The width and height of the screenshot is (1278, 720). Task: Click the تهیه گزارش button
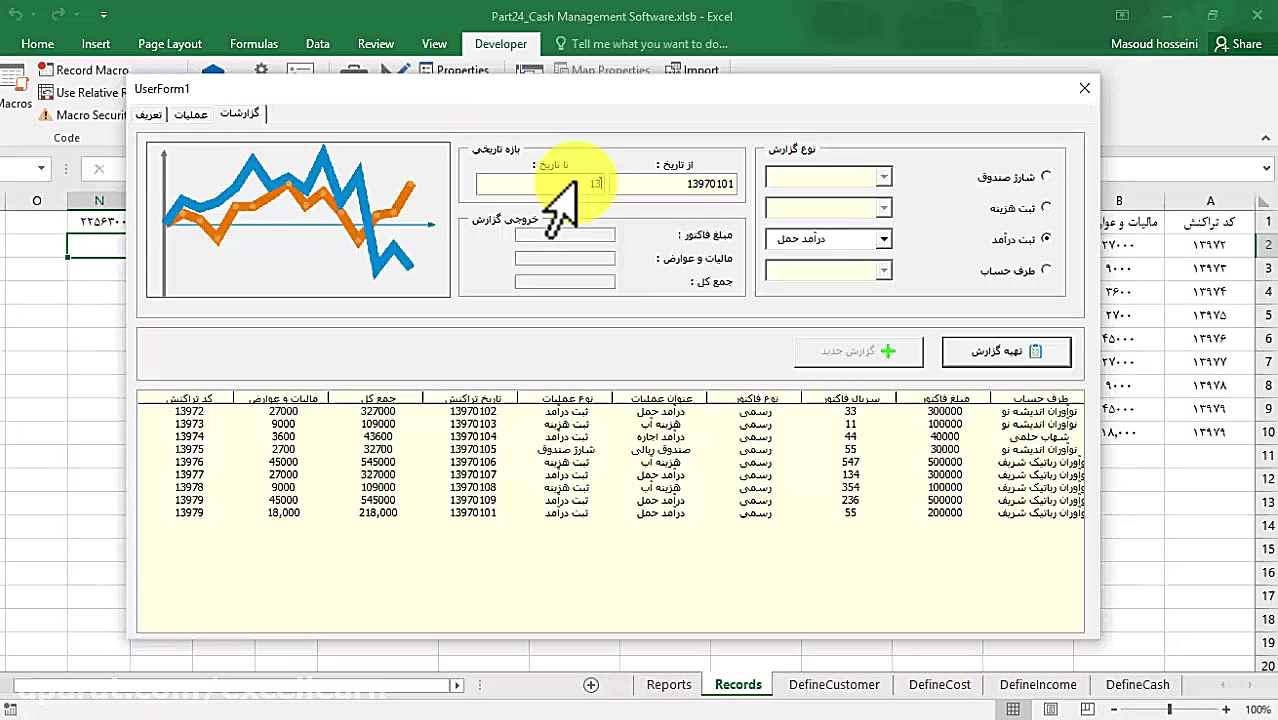(x=1006, y=351)
